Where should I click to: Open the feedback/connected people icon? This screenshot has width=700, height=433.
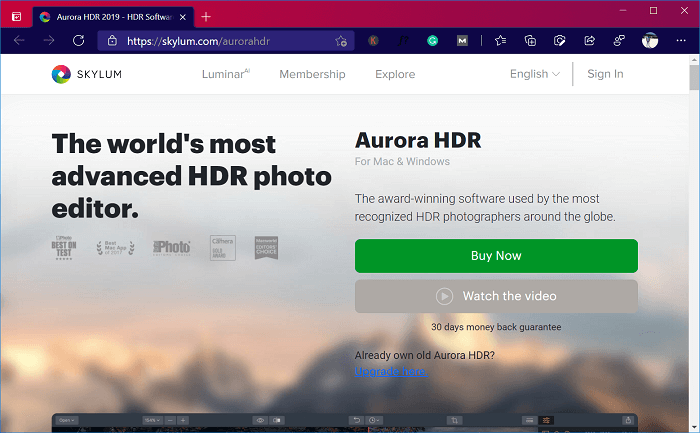pos(619,41)
